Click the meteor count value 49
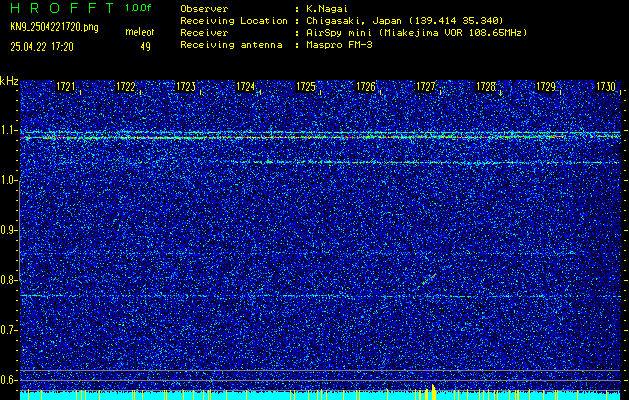This screenshot has height=400, width=629. (146, 47)
